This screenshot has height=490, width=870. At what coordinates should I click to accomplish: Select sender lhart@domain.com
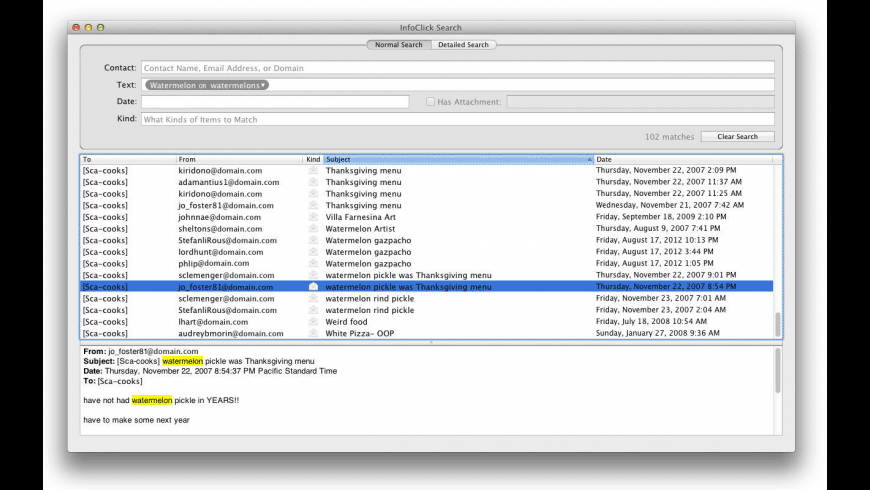(x=213, y=322)
